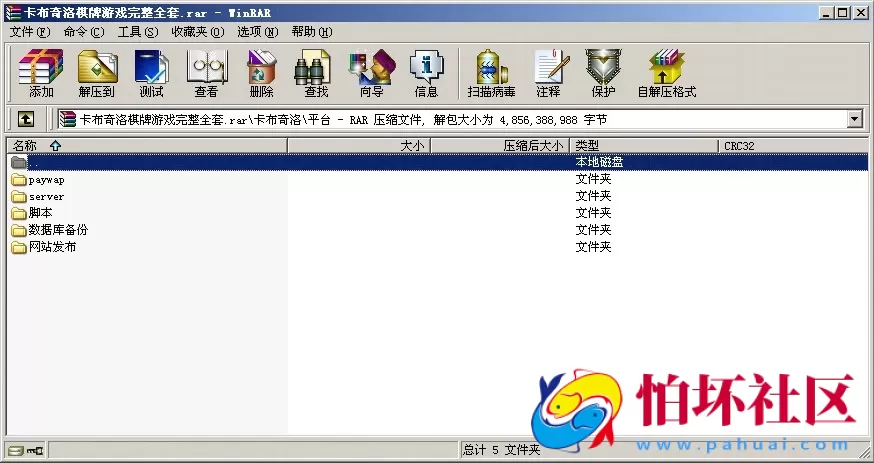The image size is (874, 463).
Task: Select the 数据库备份 folder name
Action: [59, 230]
